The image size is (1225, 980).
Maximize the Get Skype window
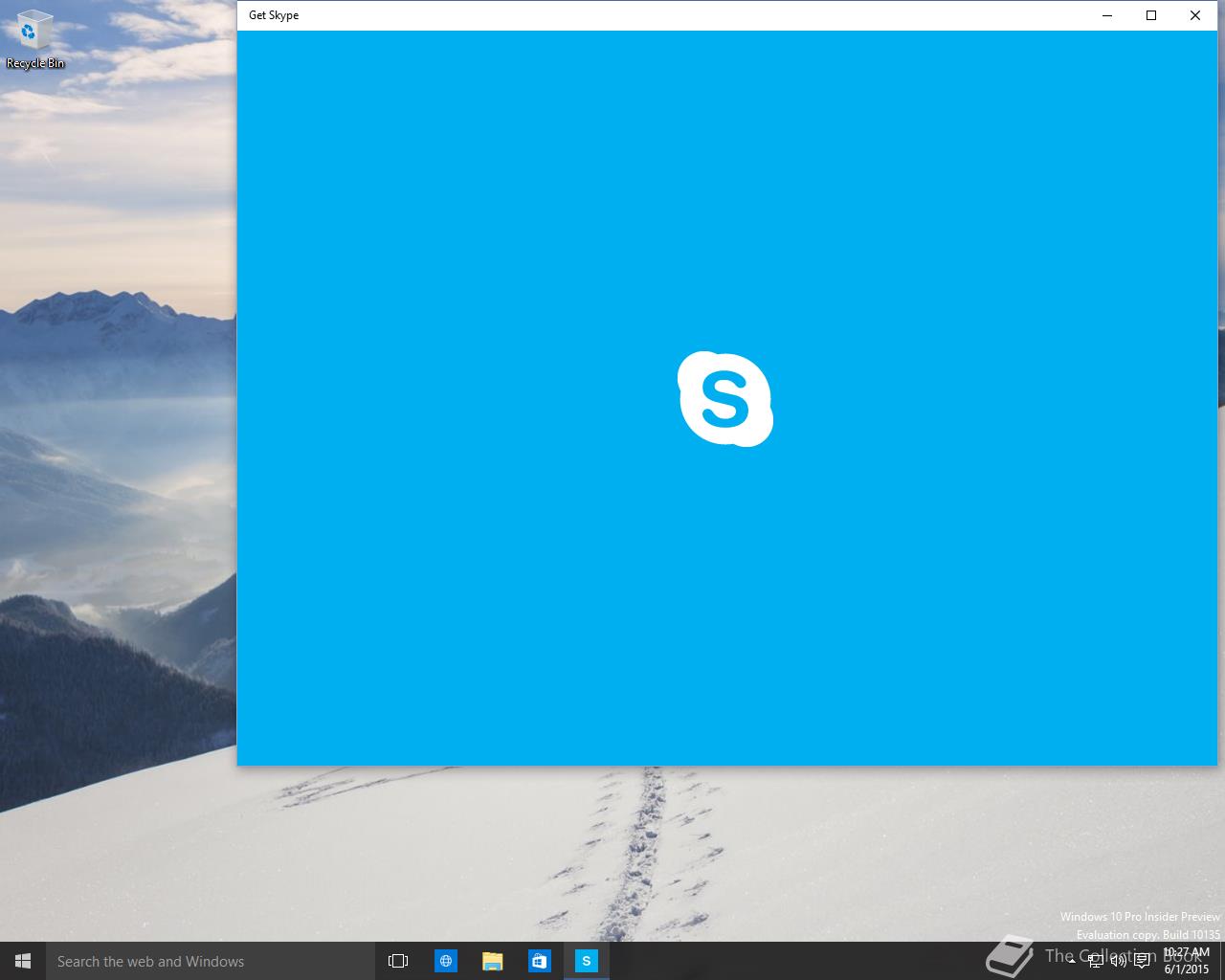[1151, 15]
